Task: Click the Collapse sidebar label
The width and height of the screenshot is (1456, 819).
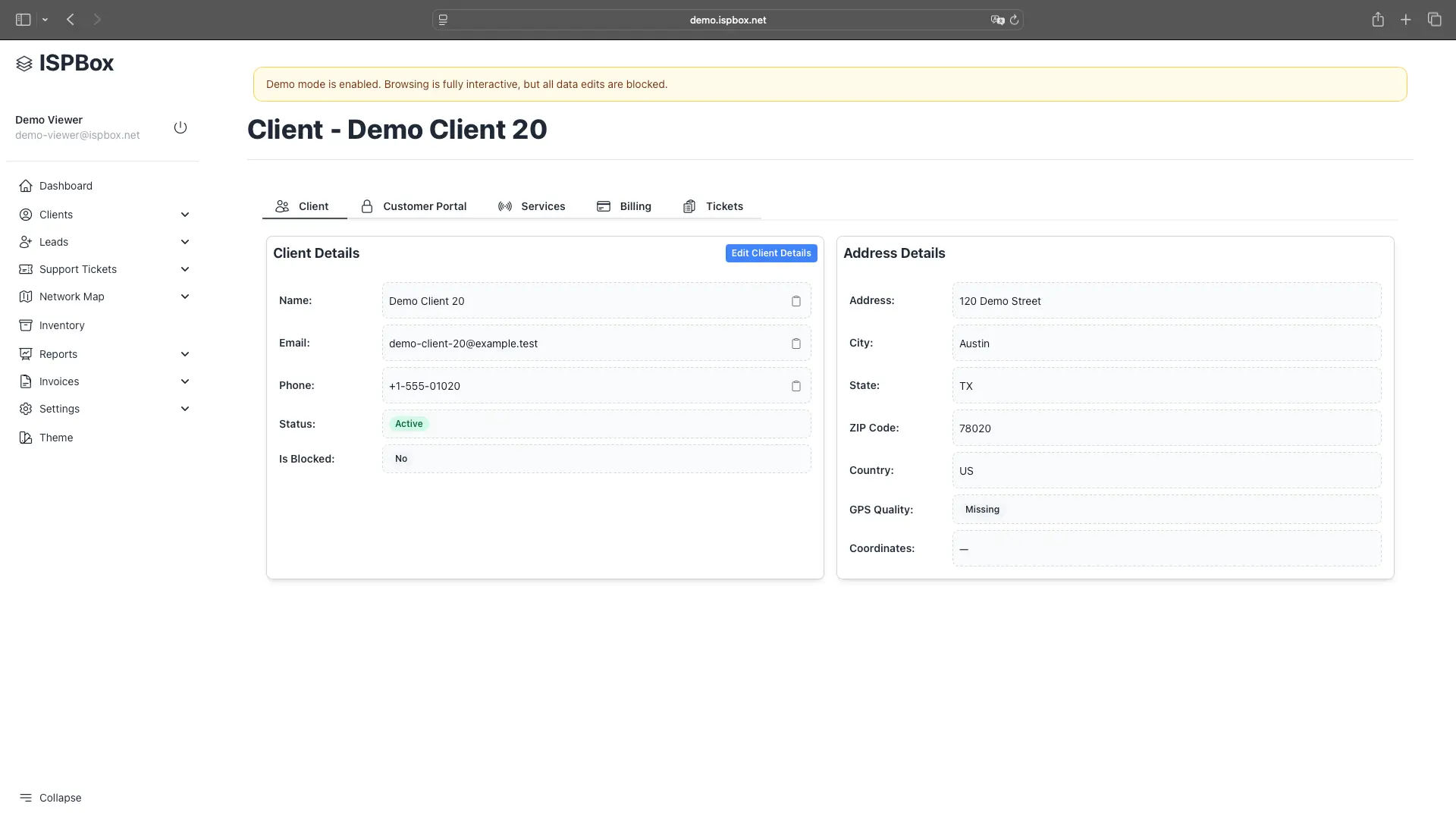Action: [61, 798]
